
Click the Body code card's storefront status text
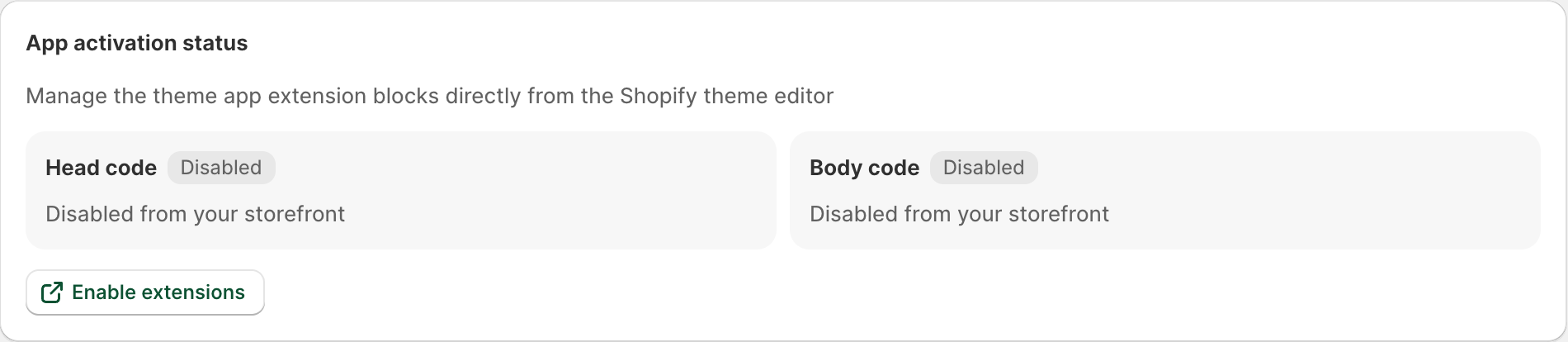959,214
